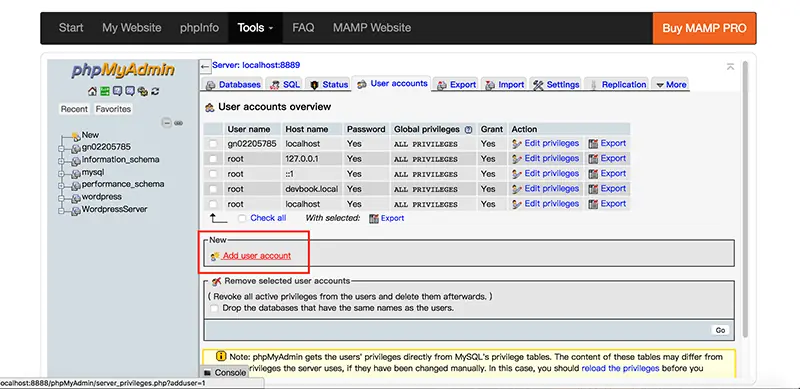Viewport: 800px width, 389px height.
Task: Switch to the SQL tab
Action: [x=285, y=85]
